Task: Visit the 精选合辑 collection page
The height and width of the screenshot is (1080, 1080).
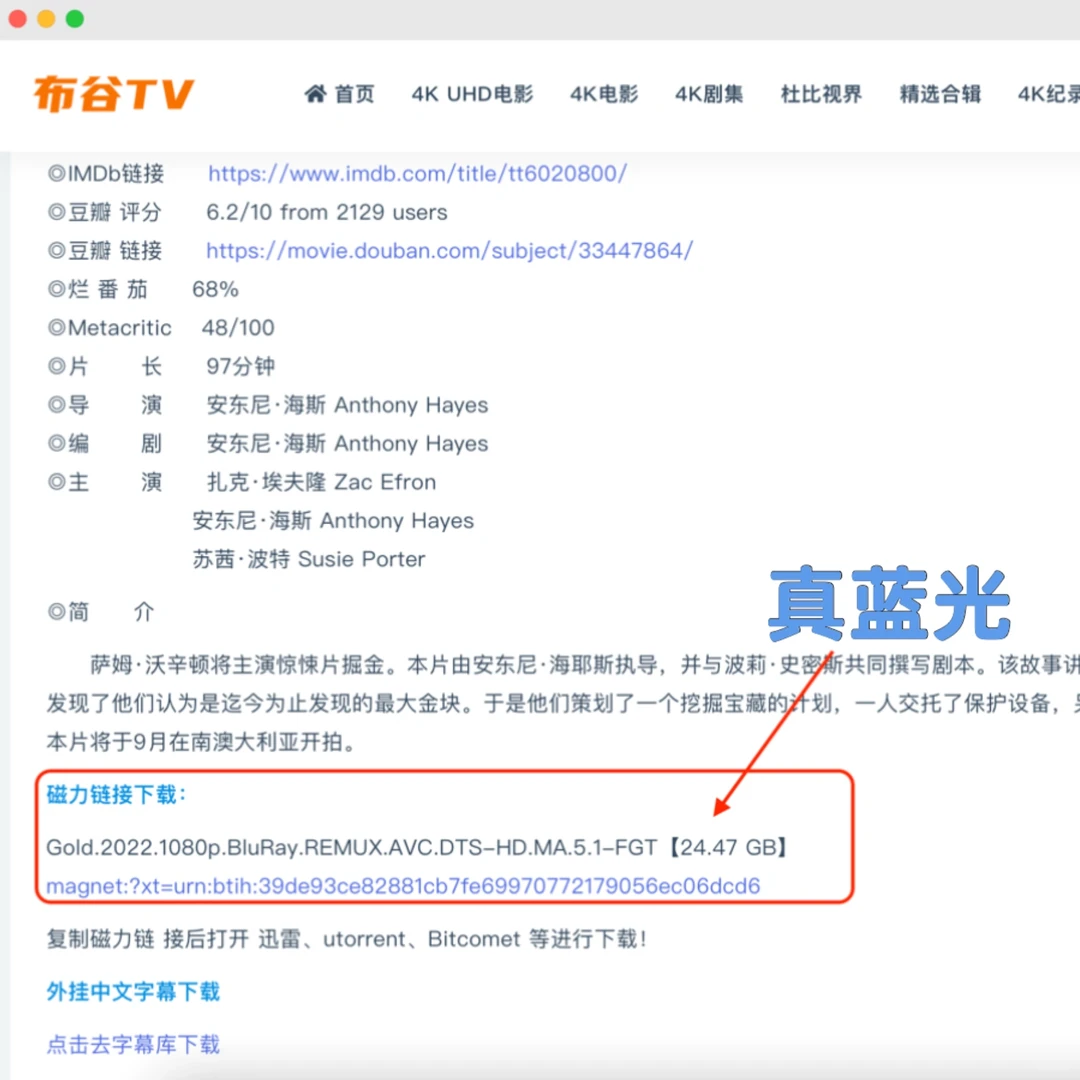Action: point(940,93)
